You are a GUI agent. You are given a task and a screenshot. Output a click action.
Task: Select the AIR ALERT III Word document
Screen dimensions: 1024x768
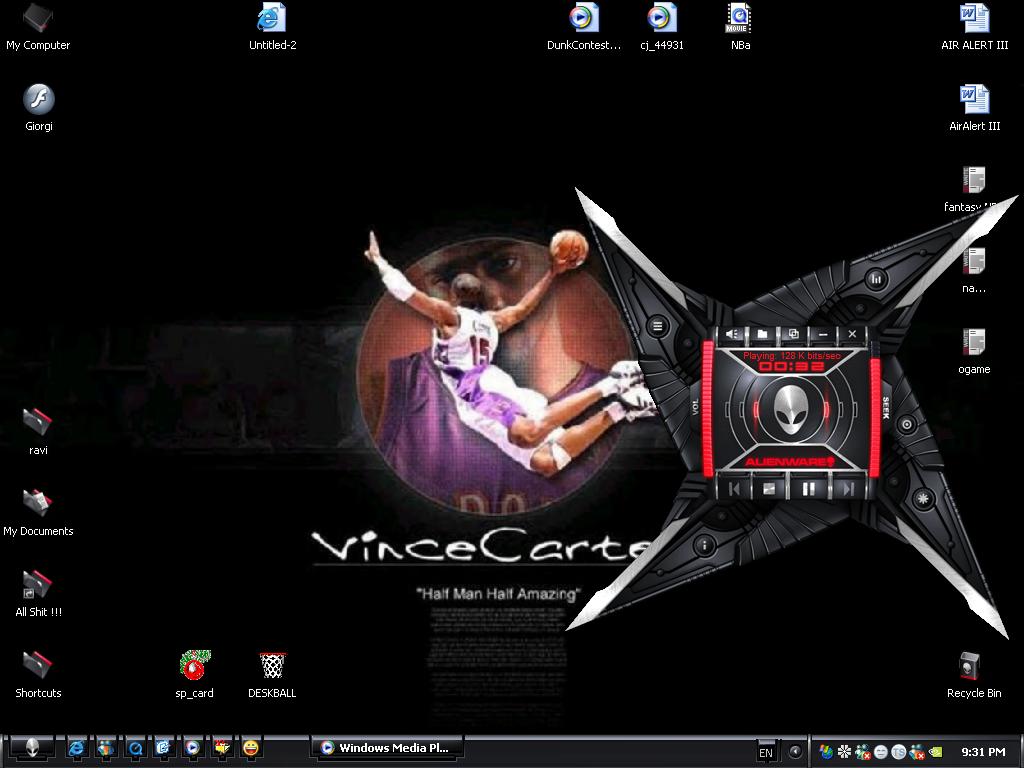pyautogui.click(x=974, y=27)
